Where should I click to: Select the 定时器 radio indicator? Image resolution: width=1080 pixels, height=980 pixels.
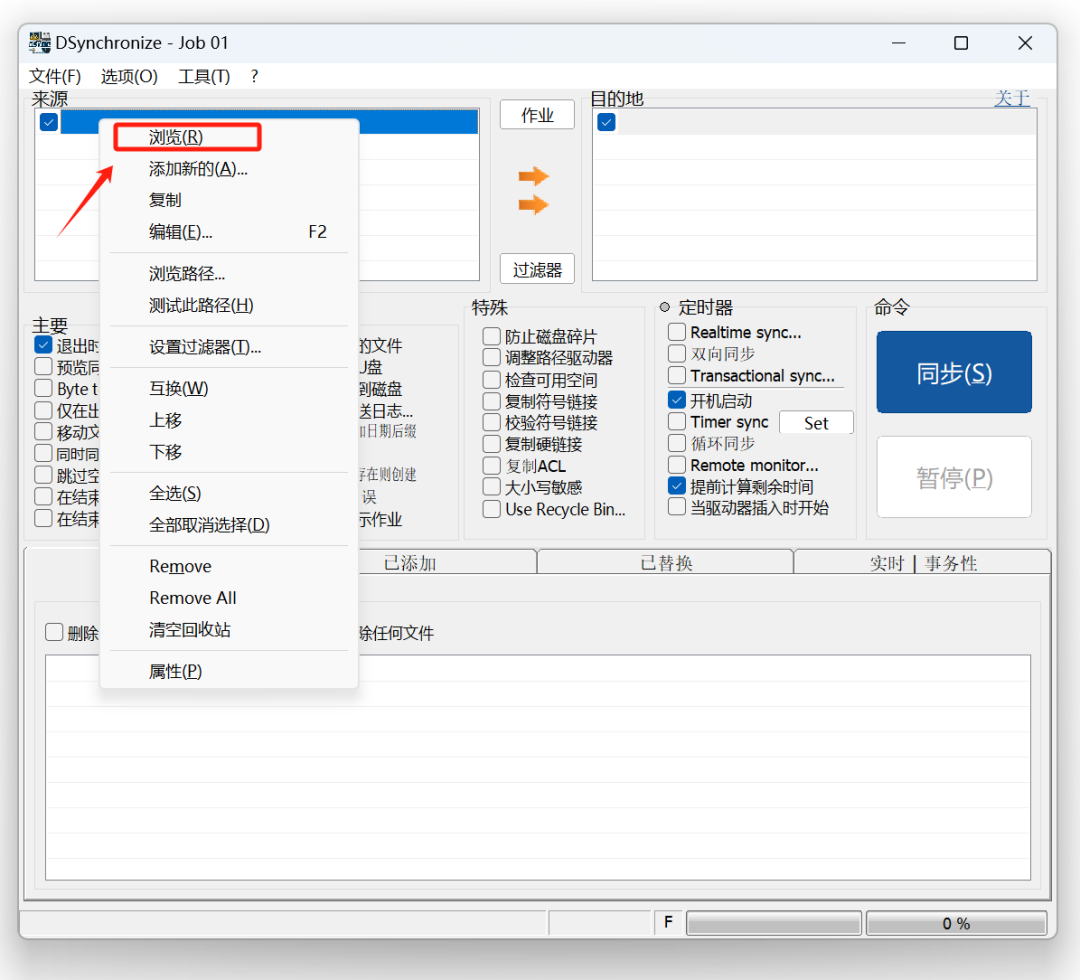coord(665,307)
